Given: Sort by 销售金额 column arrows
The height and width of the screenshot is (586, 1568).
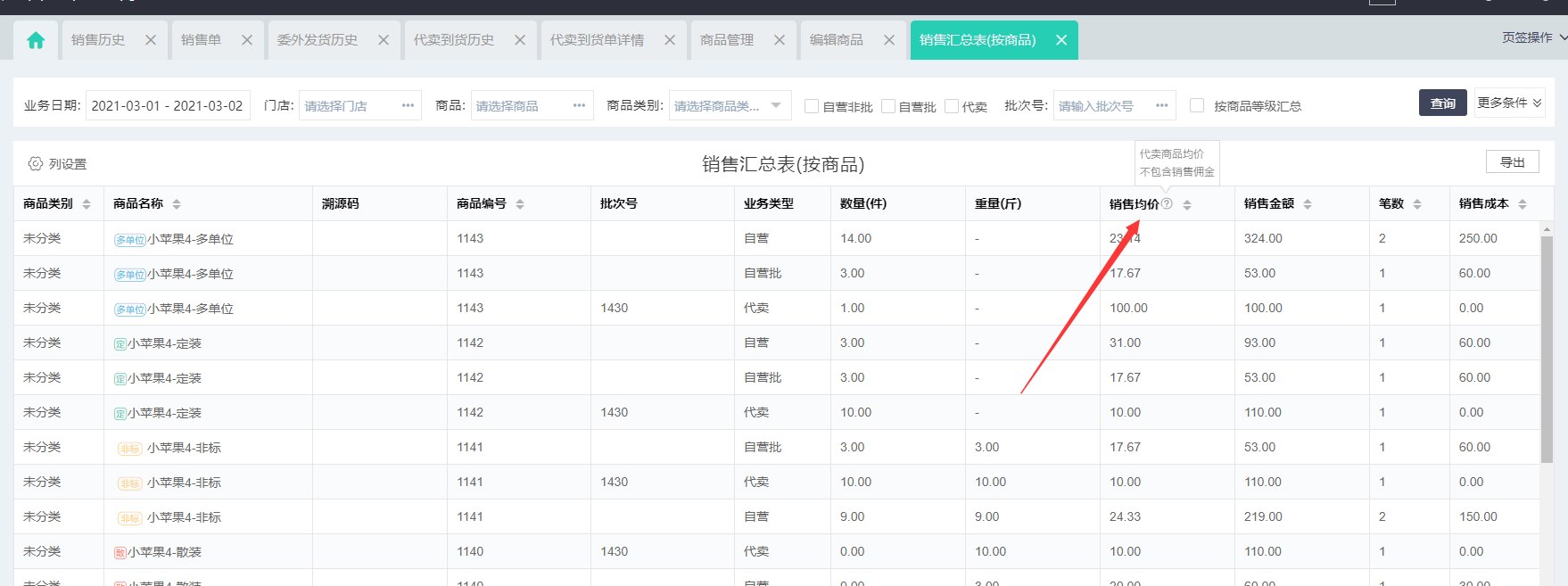Looking at the screenshot, I should 1308,204.
